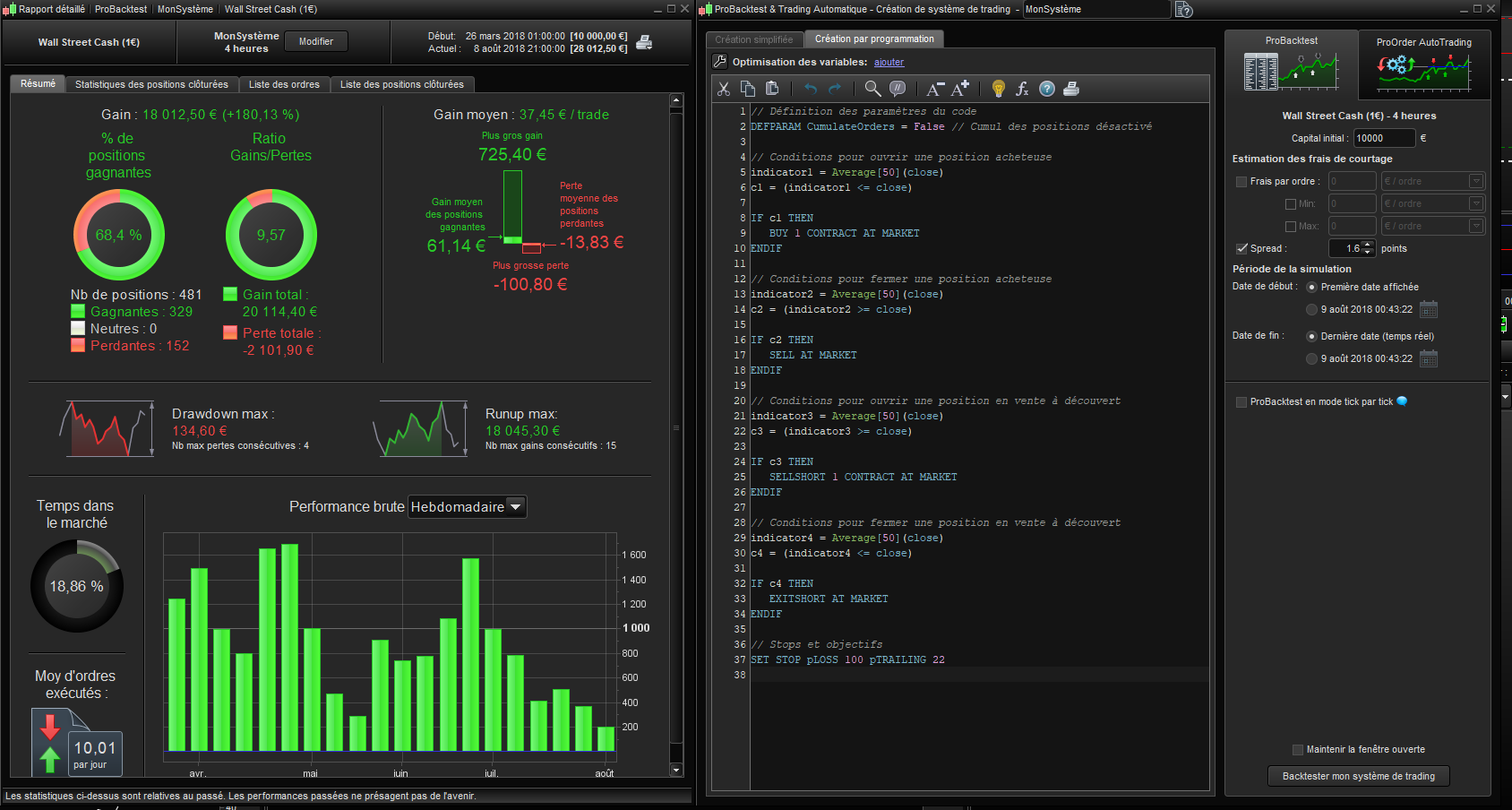Click the comment bubble icon
The width and height of the screenshot is (1512, 810).
point(898,89)
